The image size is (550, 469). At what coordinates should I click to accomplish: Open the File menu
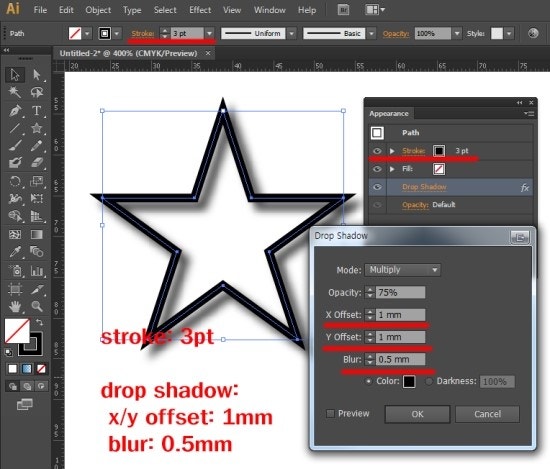(x=40, y=10)
